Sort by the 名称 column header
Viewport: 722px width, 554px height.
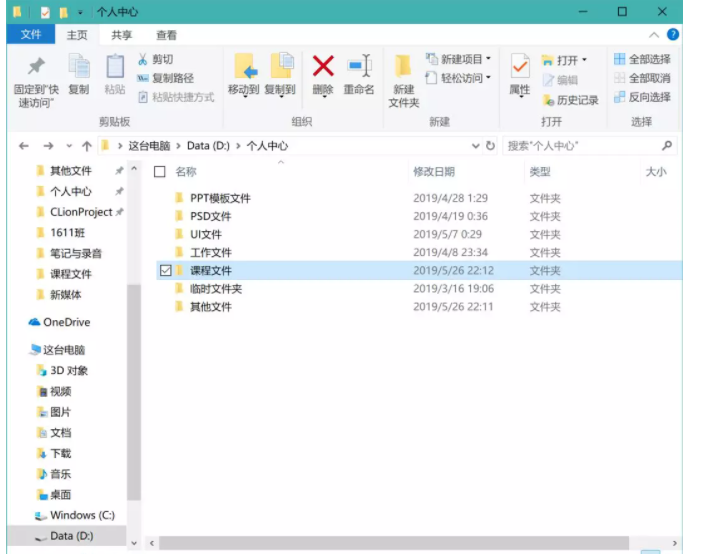(186, 172)
